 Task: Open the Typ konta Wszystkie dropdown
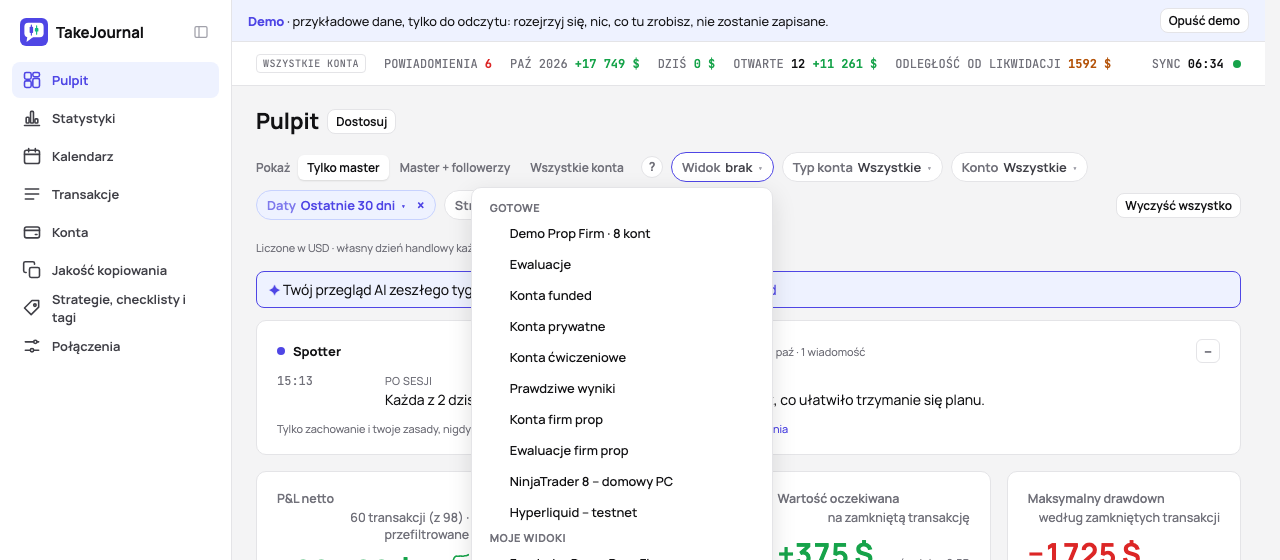[862, 167]
